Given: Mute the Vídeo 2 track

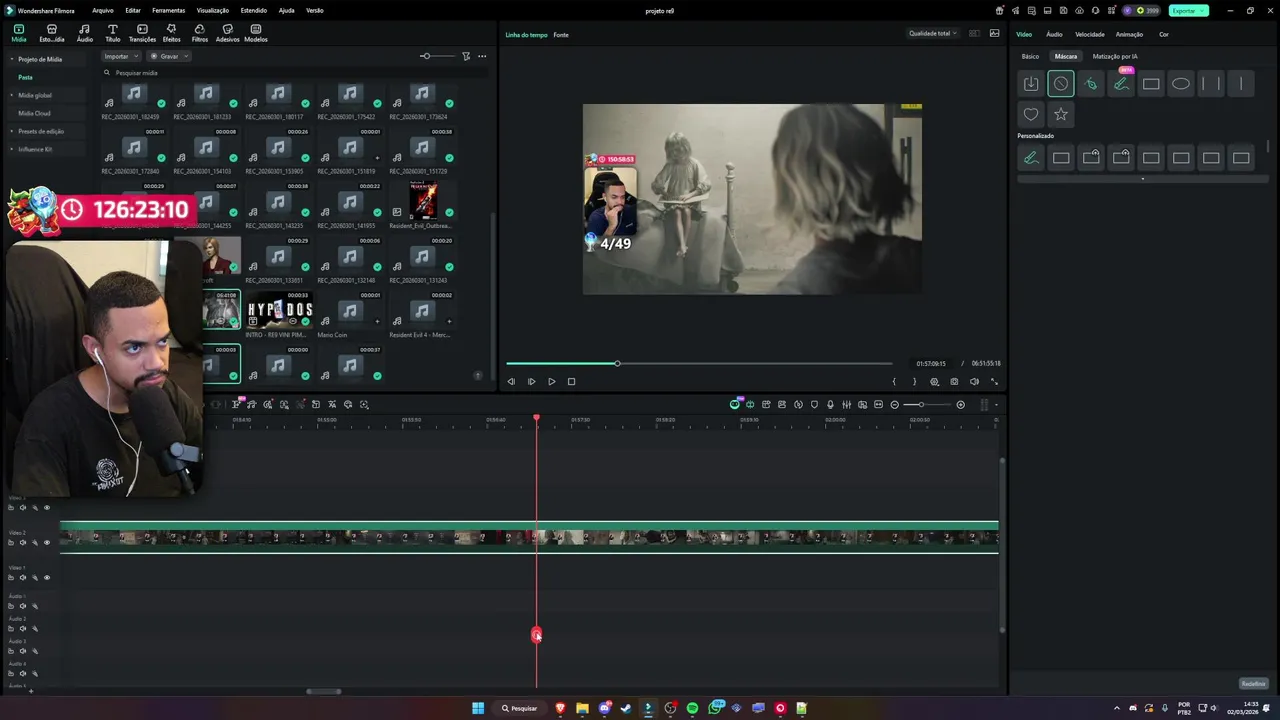Looking at the screenshot, I should [23, 543].
